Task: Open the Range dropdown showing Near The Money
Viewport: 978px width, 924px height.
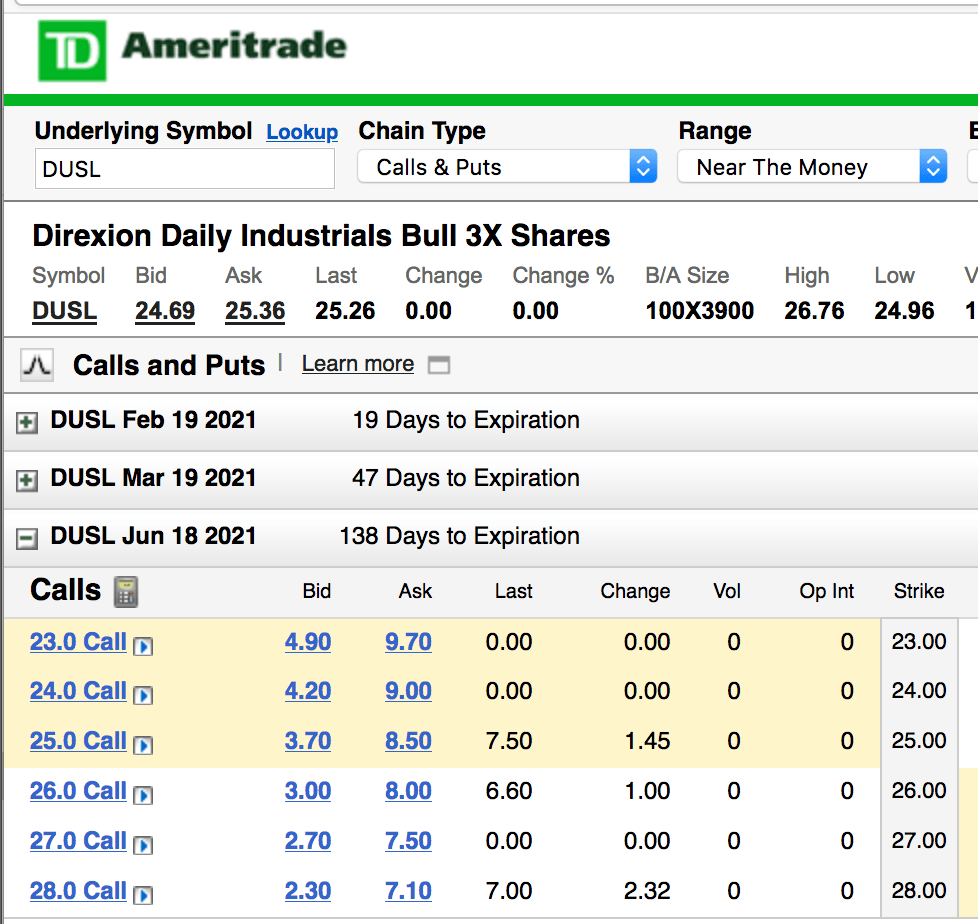Action: [812, 167]
